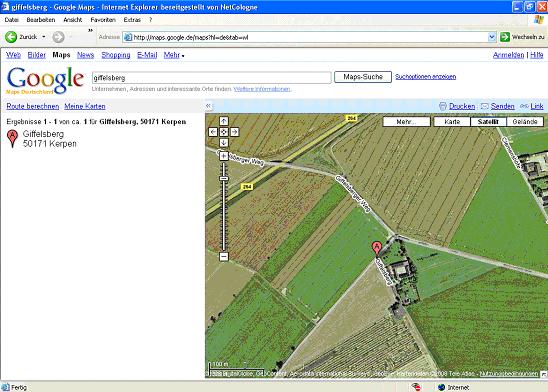548x392 pixels.
Task: Pan the map left with arrow
Action: (213, 132)
